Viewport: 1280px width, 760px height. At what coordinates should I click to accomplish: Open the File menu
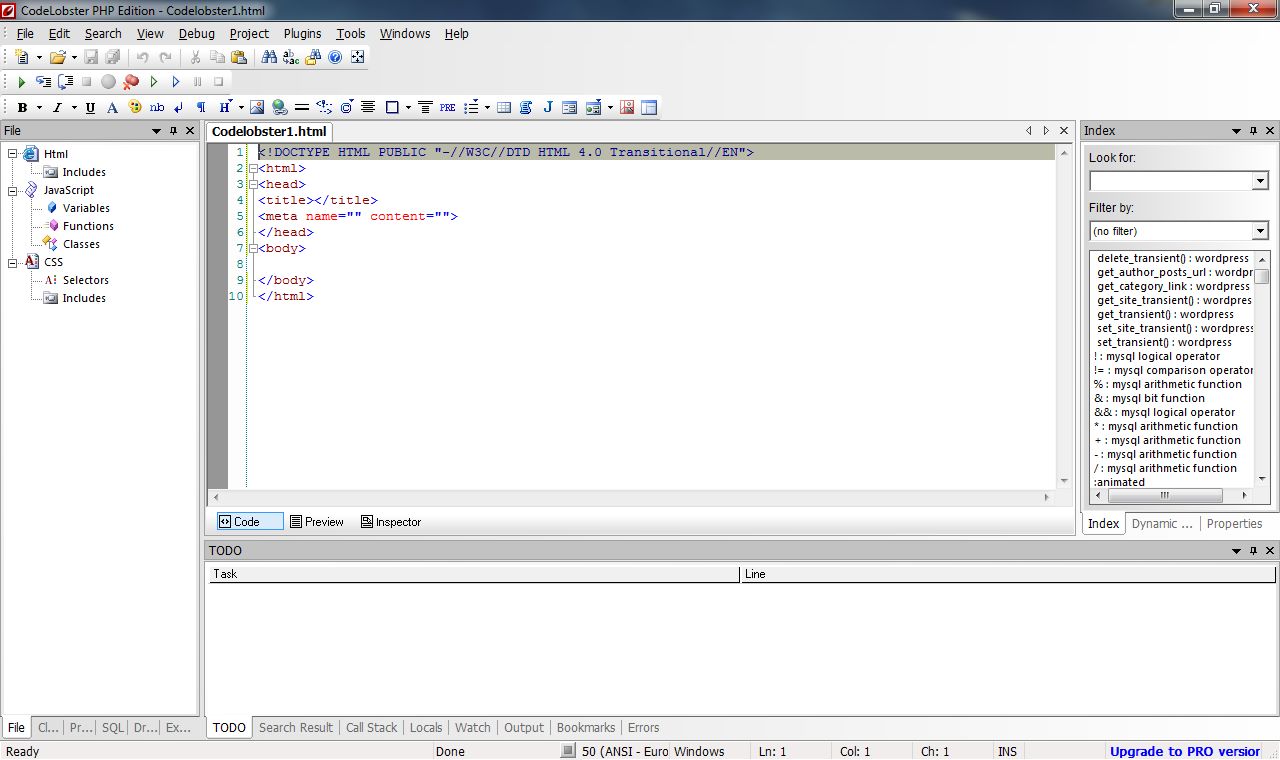(x=25, y=33)
